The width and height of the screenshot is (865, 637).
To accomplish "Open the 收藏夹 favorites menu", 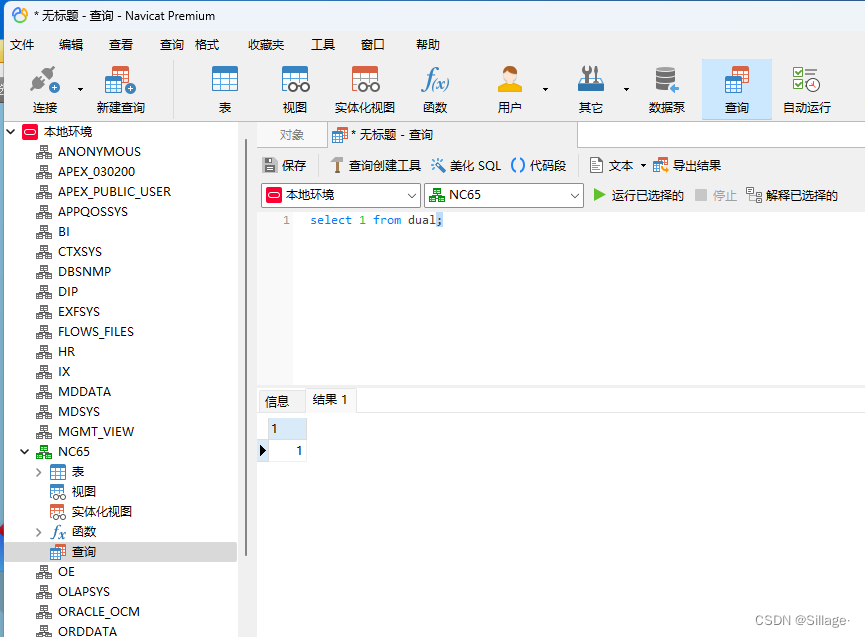I will tap(266, 45).
